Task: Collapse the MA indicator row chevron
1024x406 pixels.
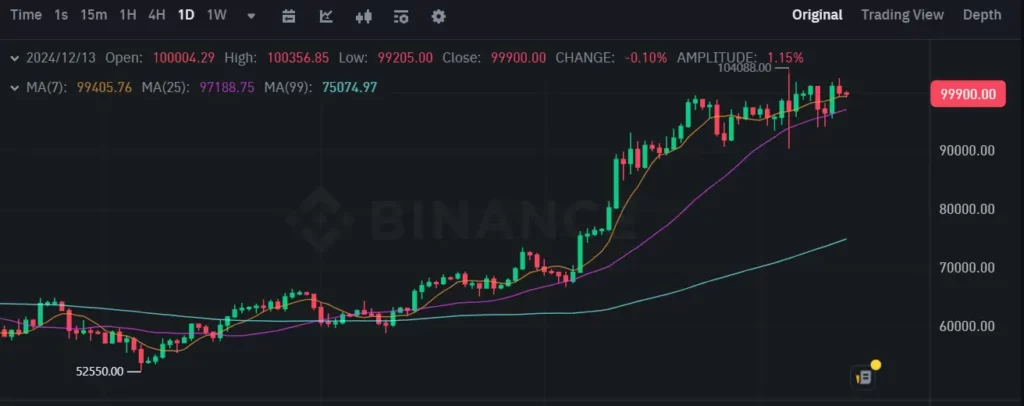Action: click(x=14, y=87)
